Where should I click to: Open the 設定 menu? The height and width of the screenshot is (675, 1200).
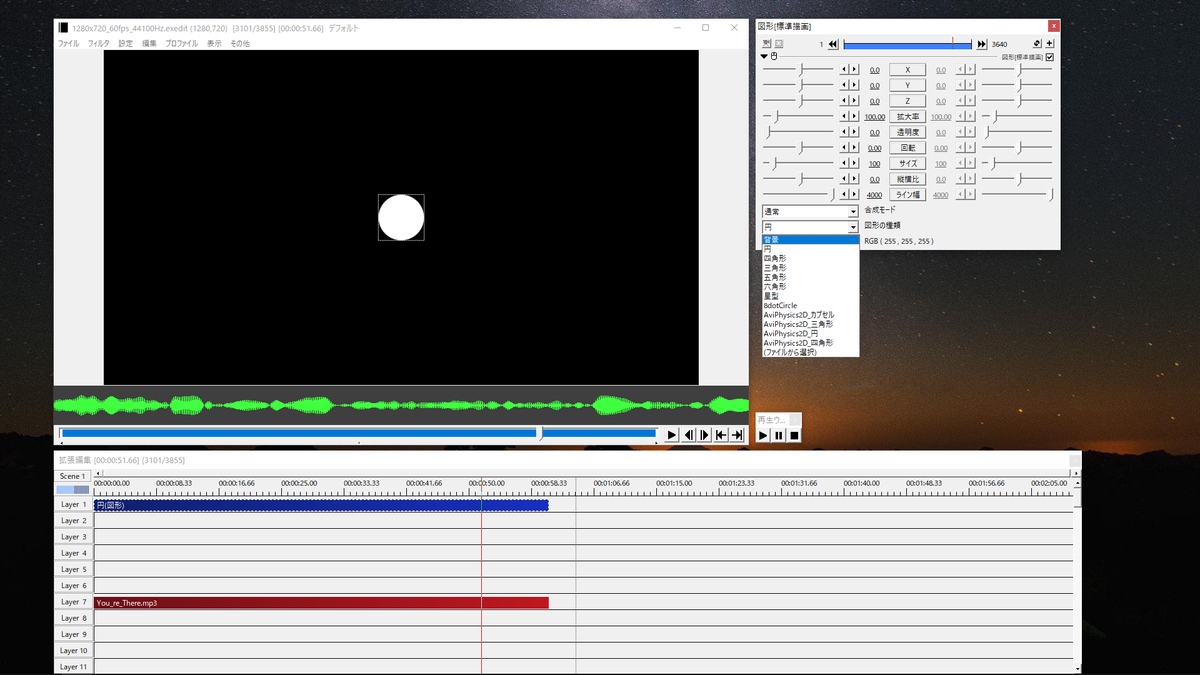pos(125,44)
